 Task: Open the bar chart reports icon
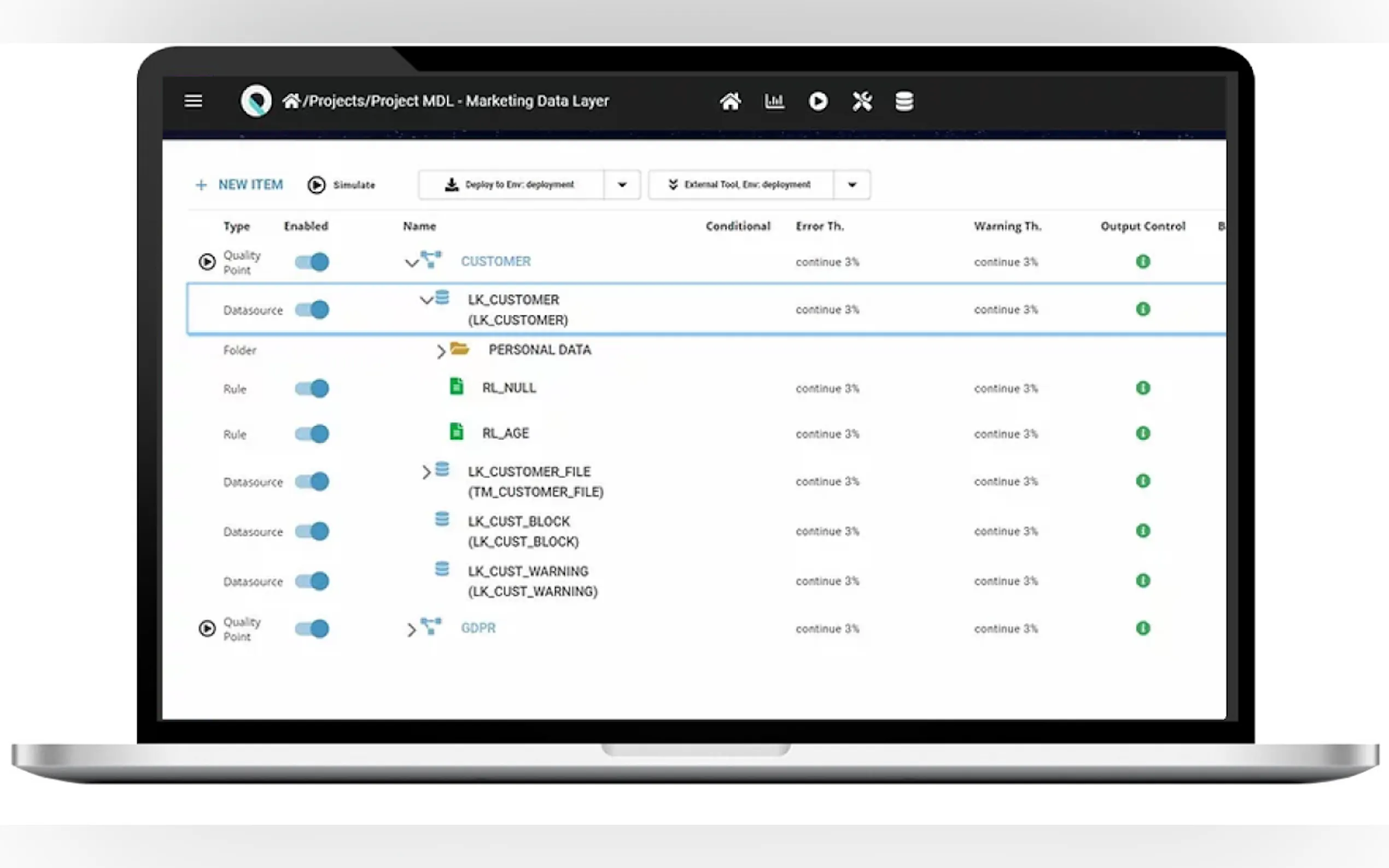774,102
